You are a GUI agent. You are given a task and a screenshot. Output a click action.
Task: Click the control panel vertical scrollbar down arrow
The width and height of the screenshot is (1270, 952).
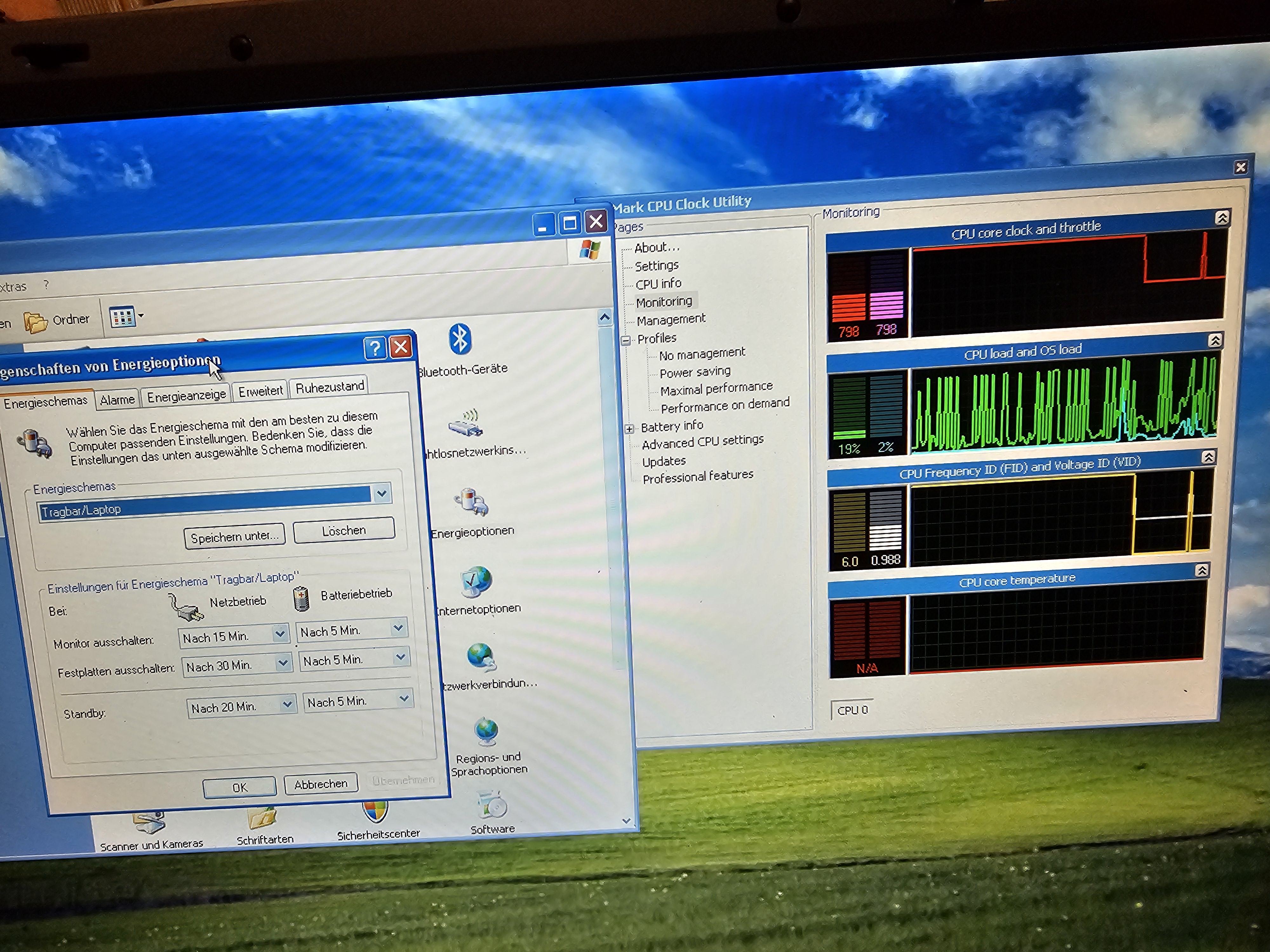(626, 821)
